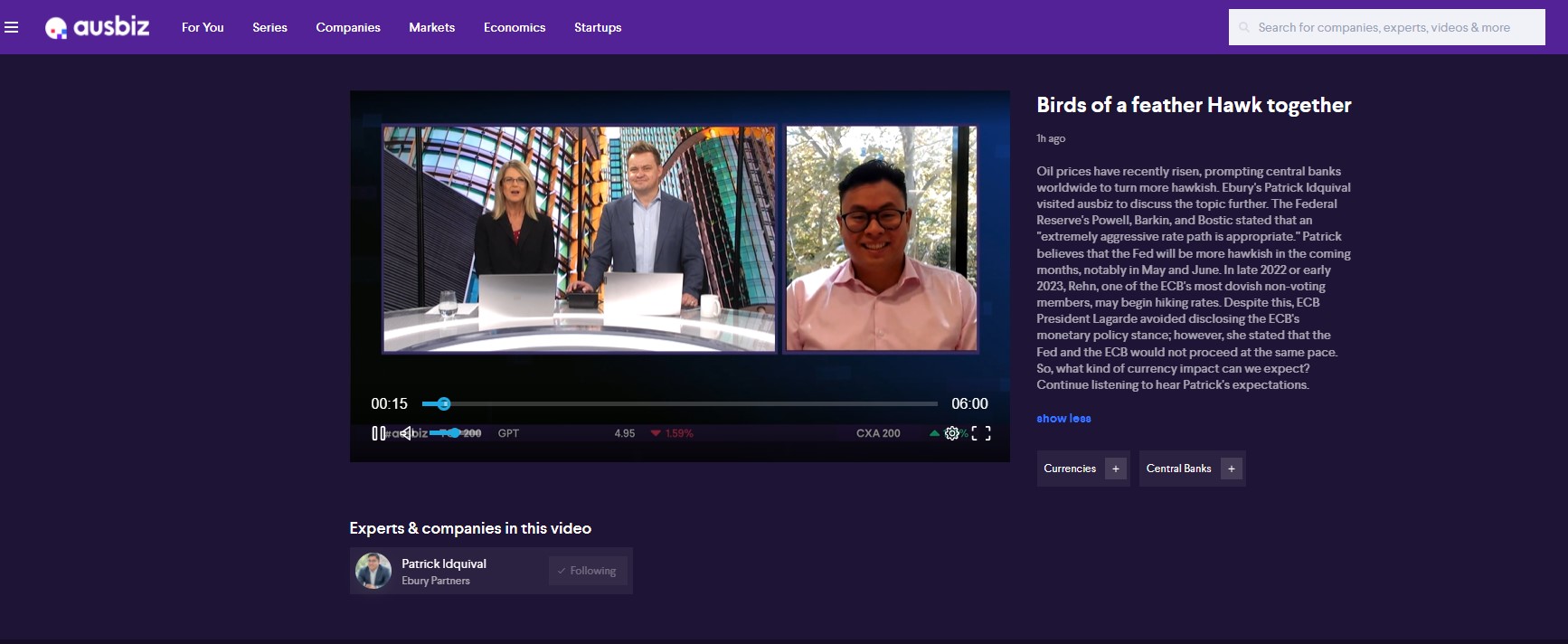Screen dimensions: 1568x644
Task: Click the 06:00 duration label
Action: pyautogui.click(x=969, y=403)
